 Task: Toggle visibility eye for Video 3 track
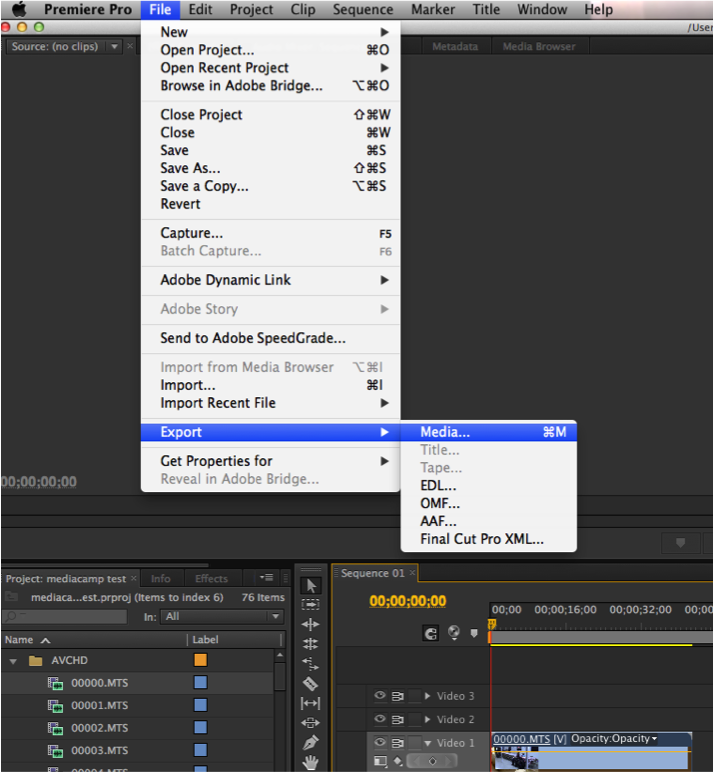pyautogui.click(x=380, y=696)
